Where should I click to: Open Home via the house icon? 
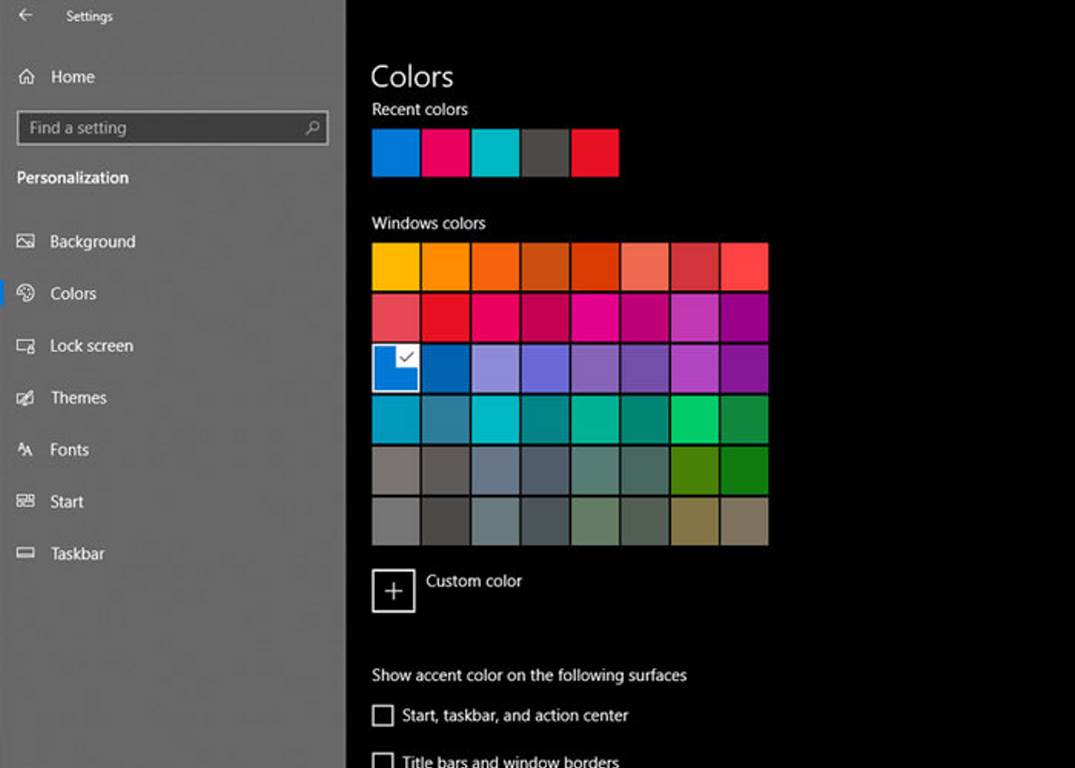[27, 77]
